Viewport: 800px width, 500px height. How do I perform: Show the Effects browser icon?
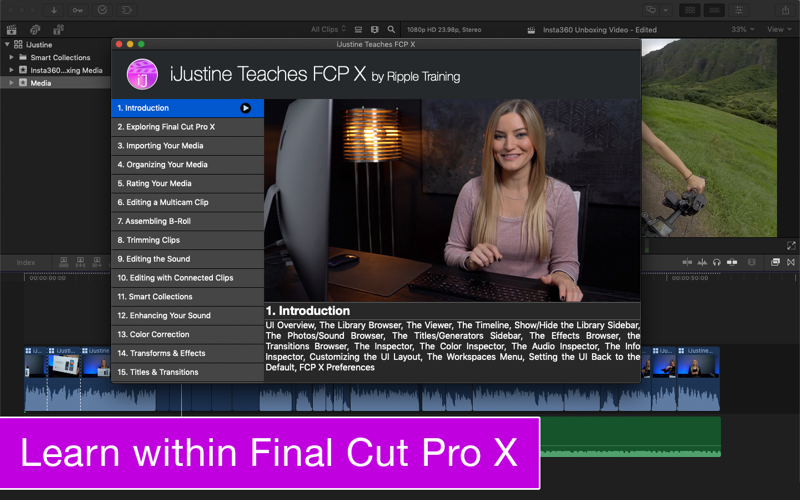point(775,262)
